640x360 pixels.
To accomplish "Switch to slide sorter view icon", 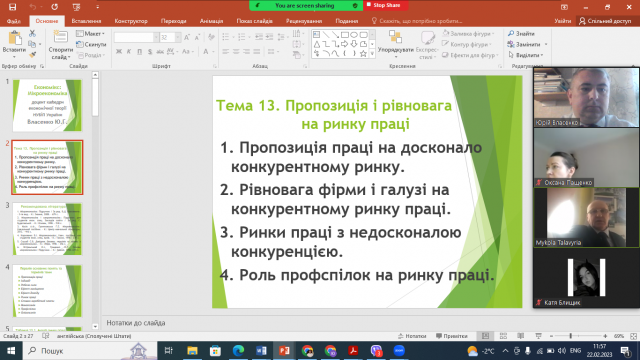I will click(503, 336).
